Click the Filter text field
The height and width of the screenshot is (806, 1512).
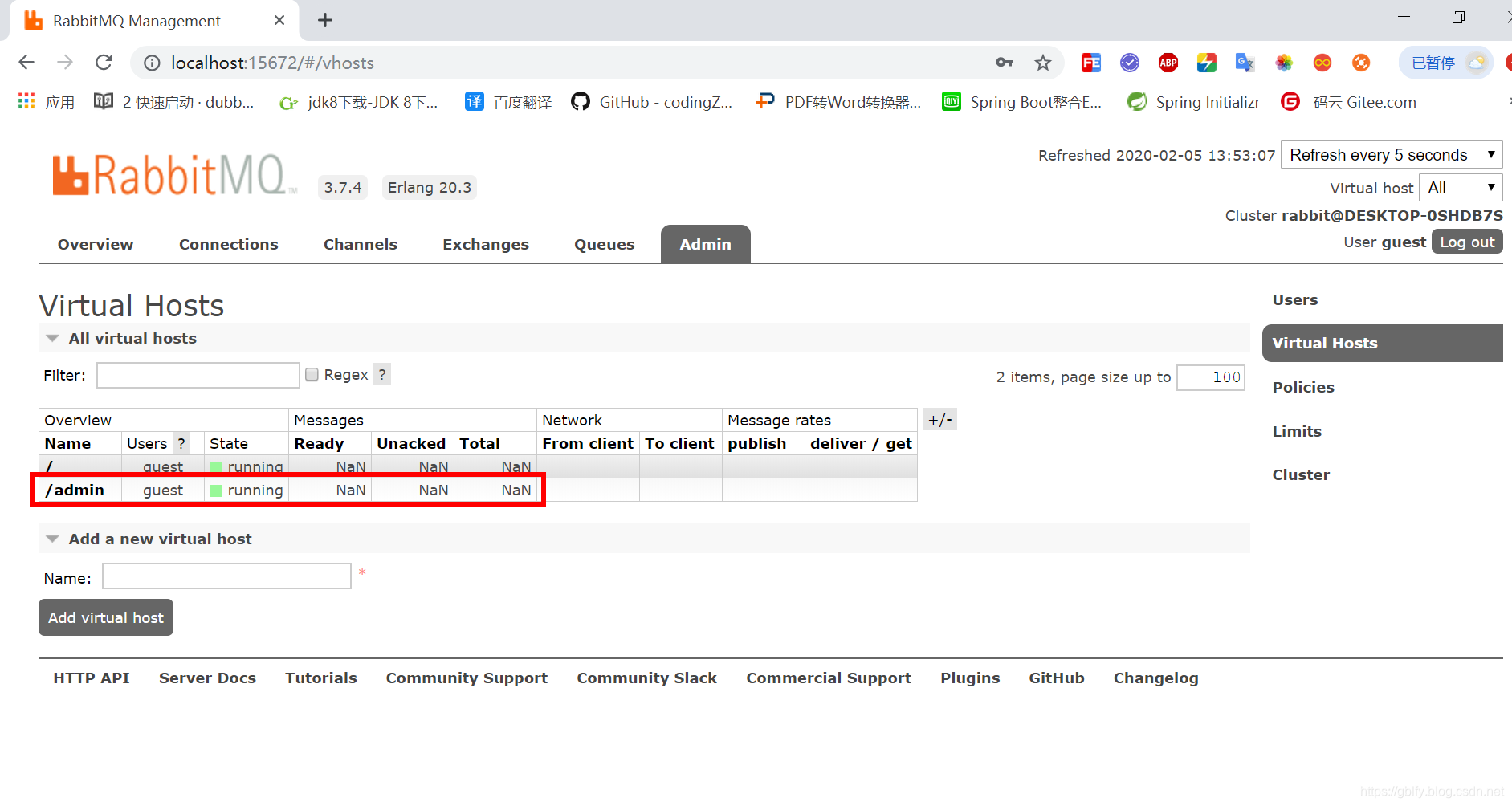pos(198,375)
